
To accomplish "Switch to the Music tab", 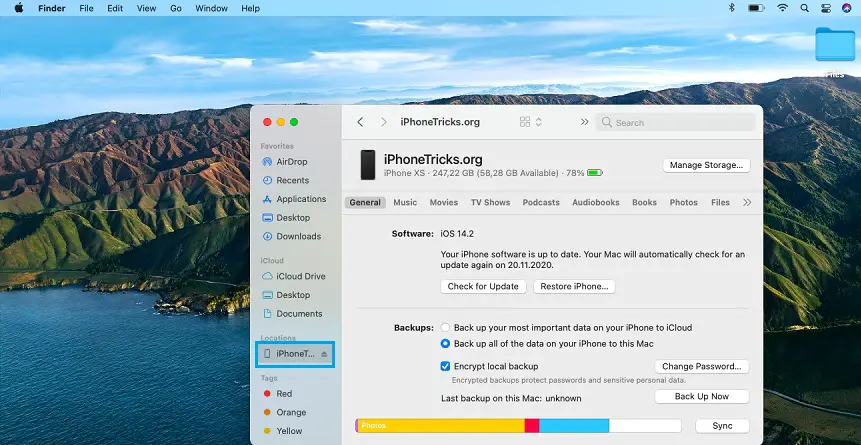I will click(x=405, y=202).
